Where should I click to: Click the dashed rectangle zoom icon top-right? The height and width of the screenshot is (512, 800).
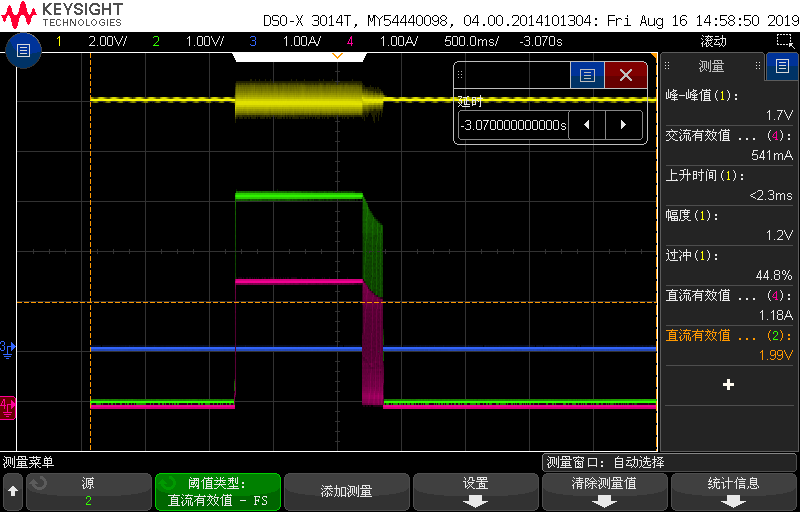click(785, 41)
